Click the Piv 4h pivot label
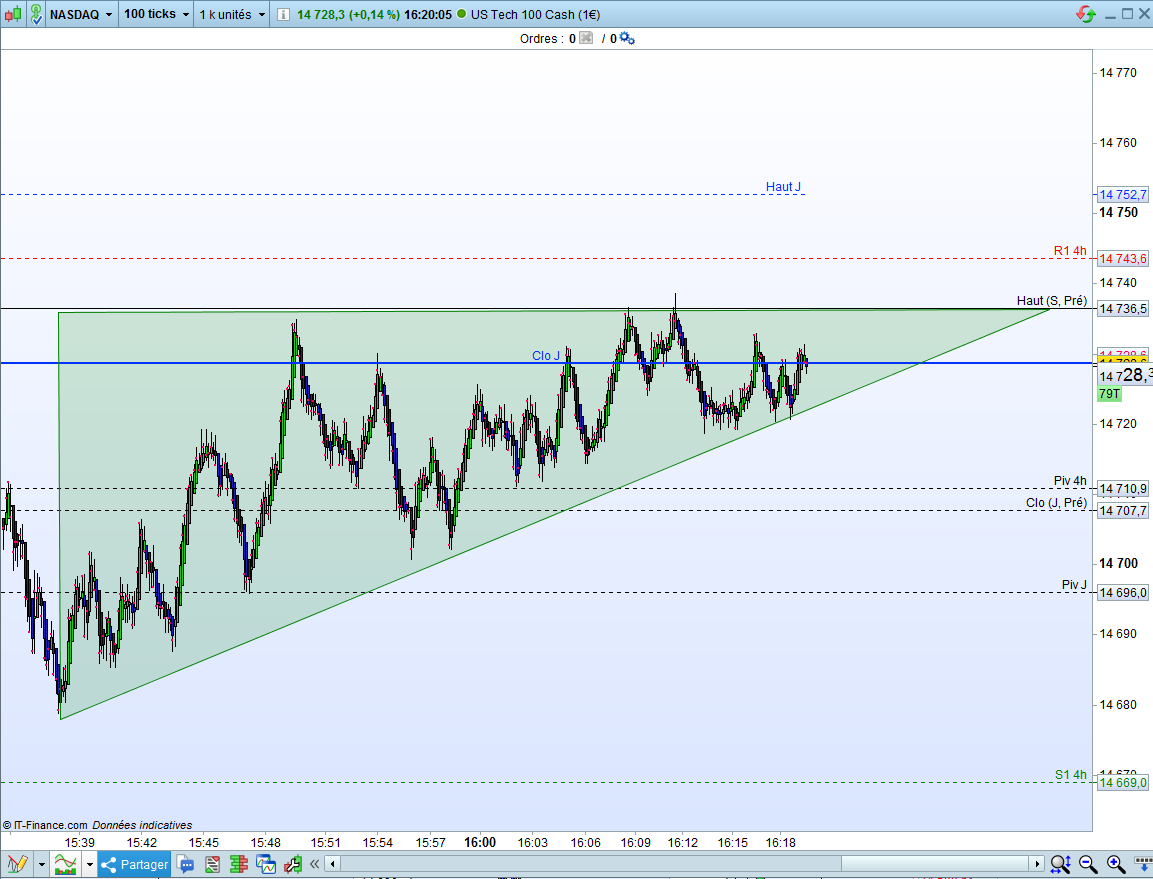 coord(1070,481)
